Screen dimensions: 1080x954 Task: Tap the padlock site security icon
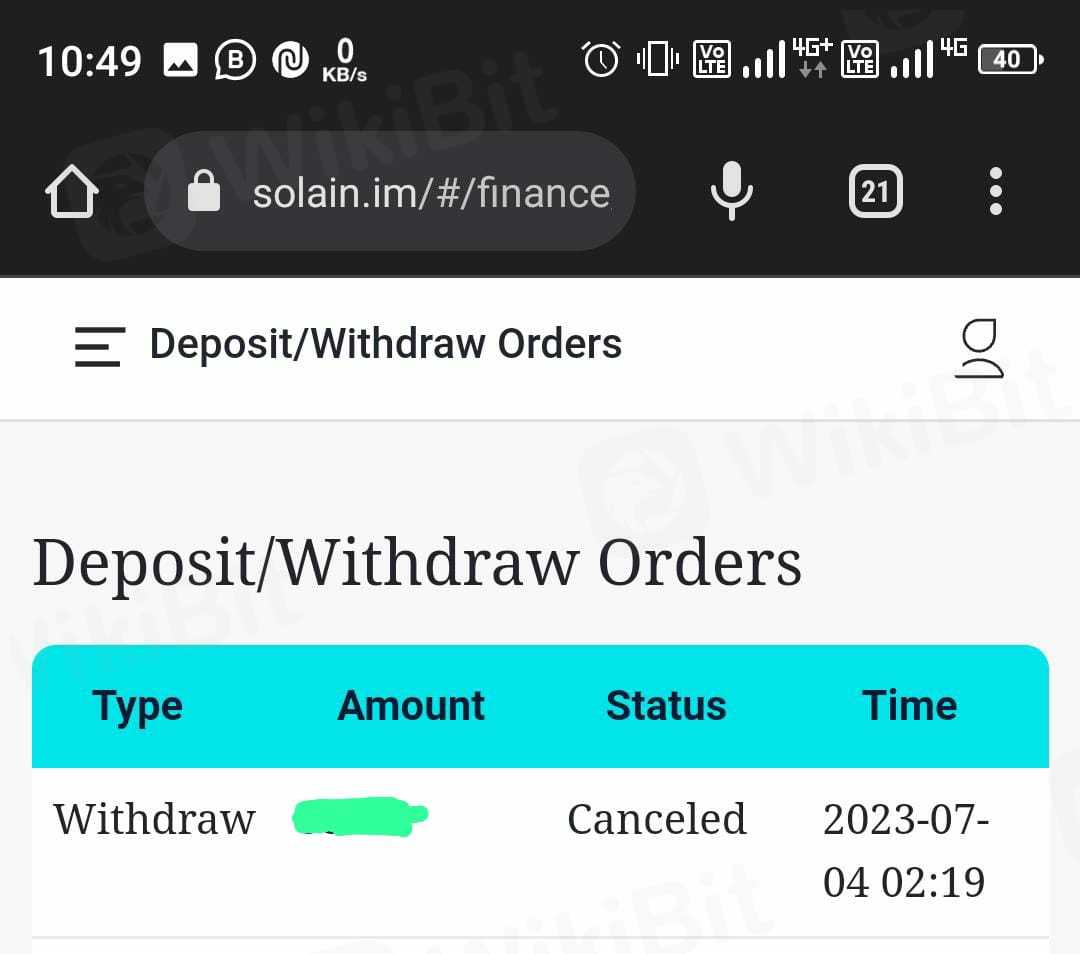(x=204, y=191)
